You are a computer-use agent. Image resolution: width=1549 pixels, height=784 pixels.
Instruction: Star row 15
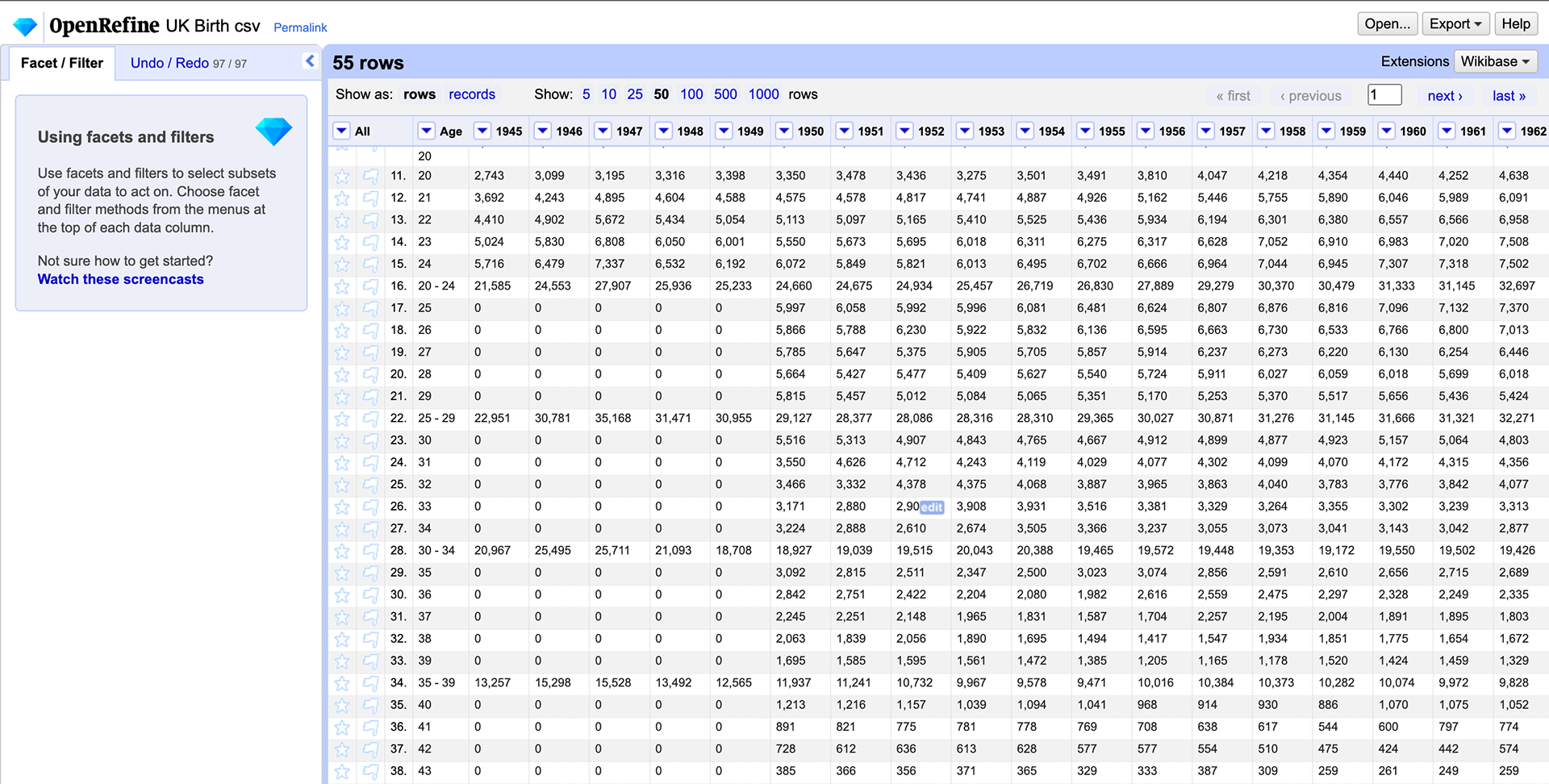[342, 264]
